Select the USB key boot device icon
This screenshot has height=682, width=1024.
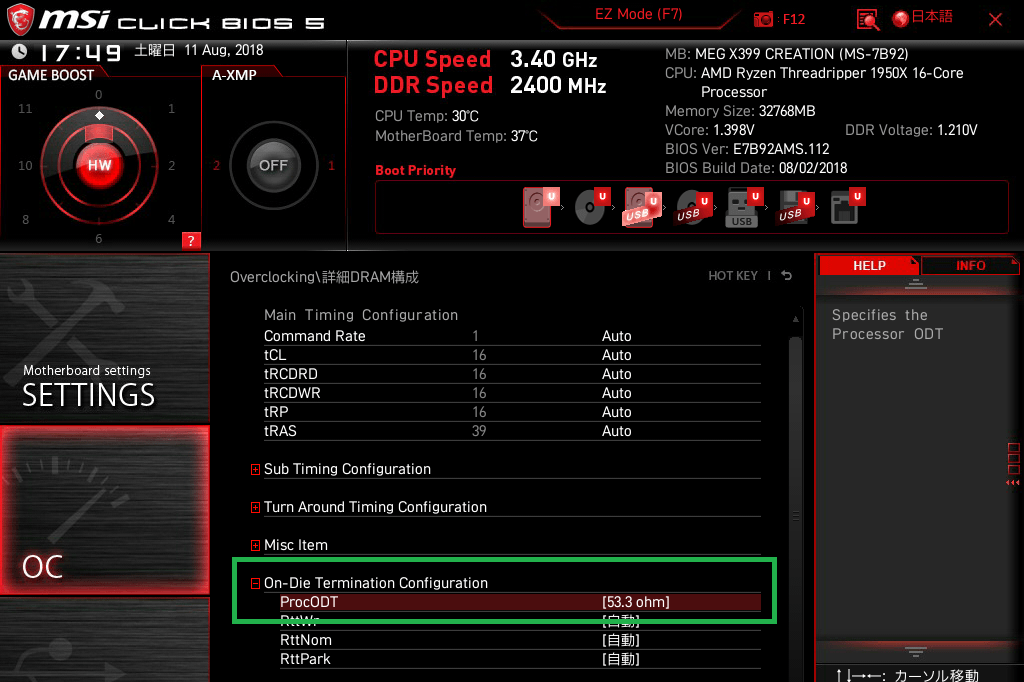744,208
